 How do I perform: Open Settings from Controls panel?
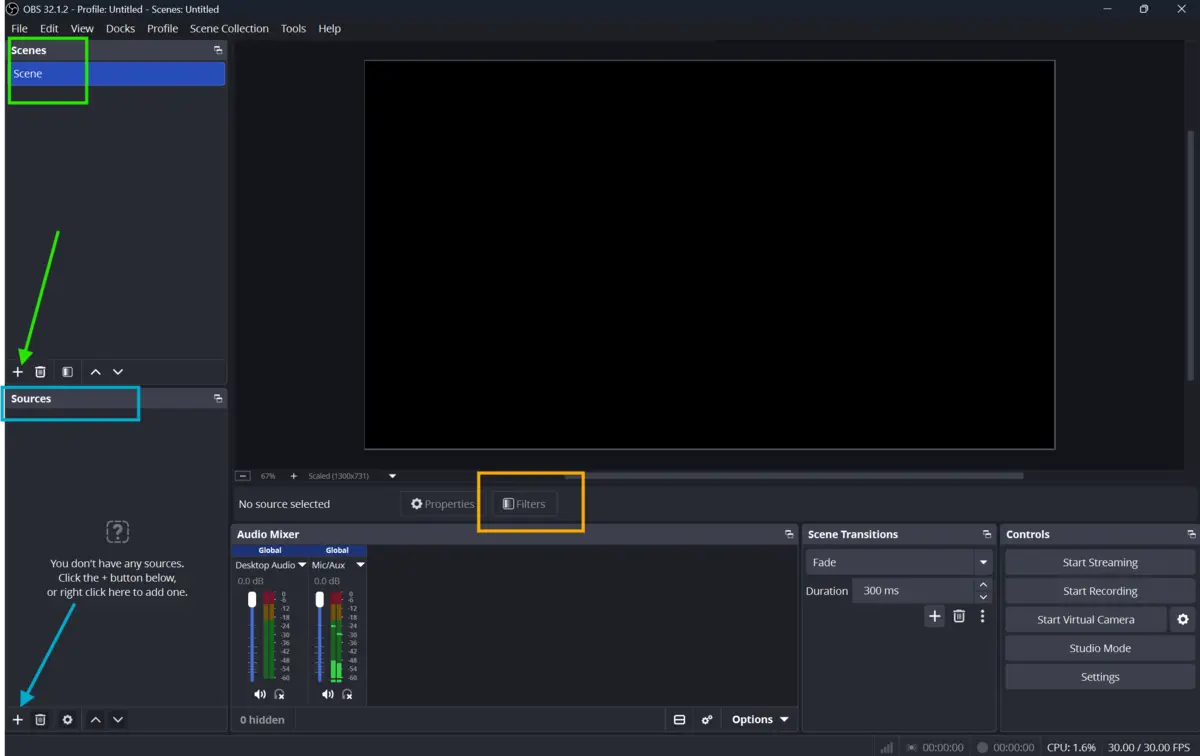coord(1100,677)
